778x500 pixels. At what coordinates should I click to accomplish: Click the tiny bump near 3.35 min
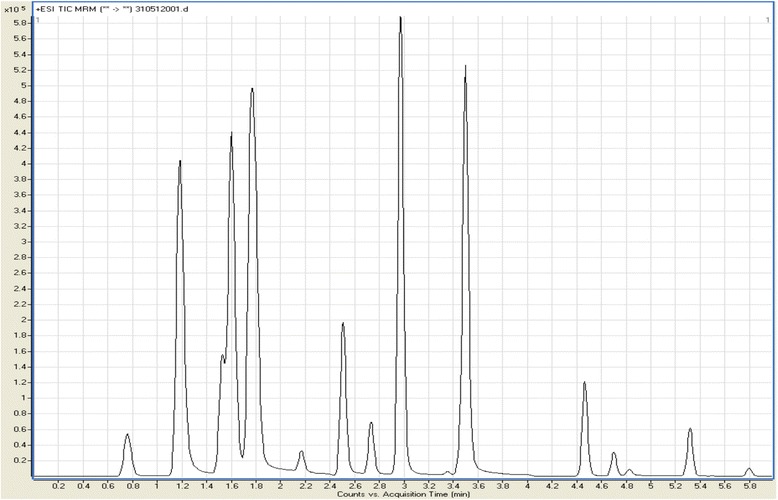(x=448, y=472)
